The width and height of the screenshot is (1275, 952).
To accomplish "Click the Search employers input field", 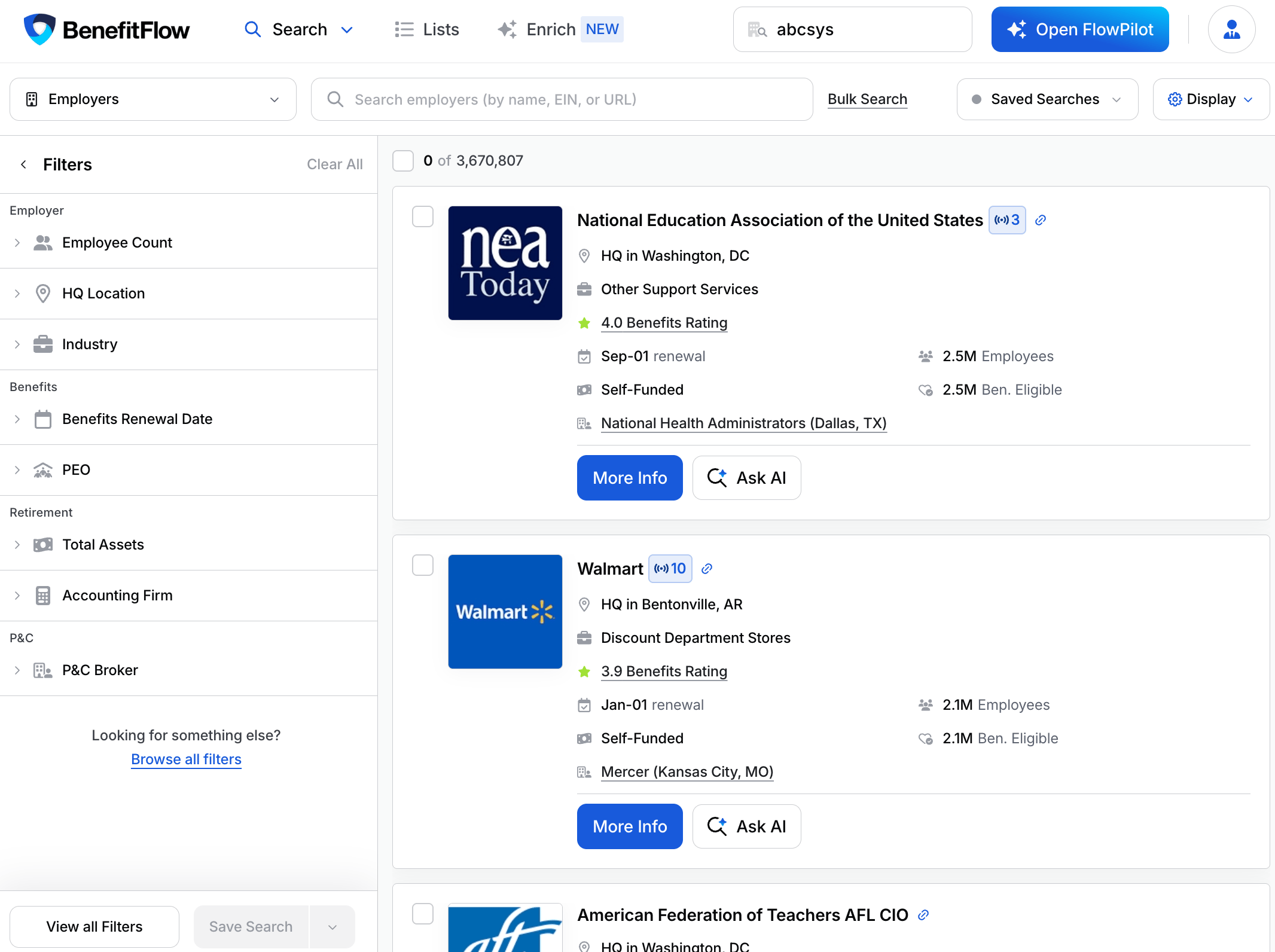I will click(x=562, y=99).
